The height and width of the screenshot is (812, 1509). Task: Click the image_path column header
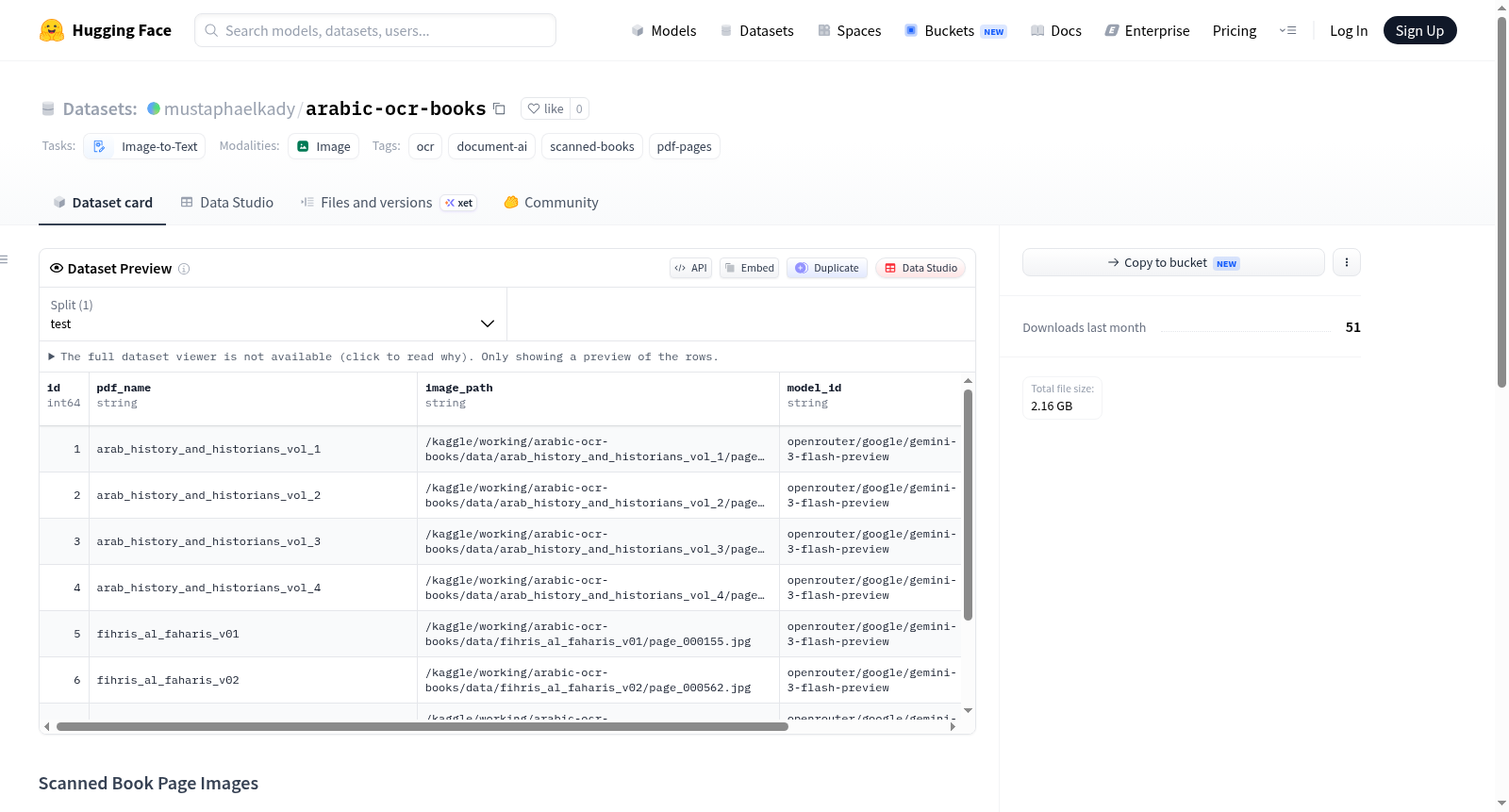click(x=599, y=399)
